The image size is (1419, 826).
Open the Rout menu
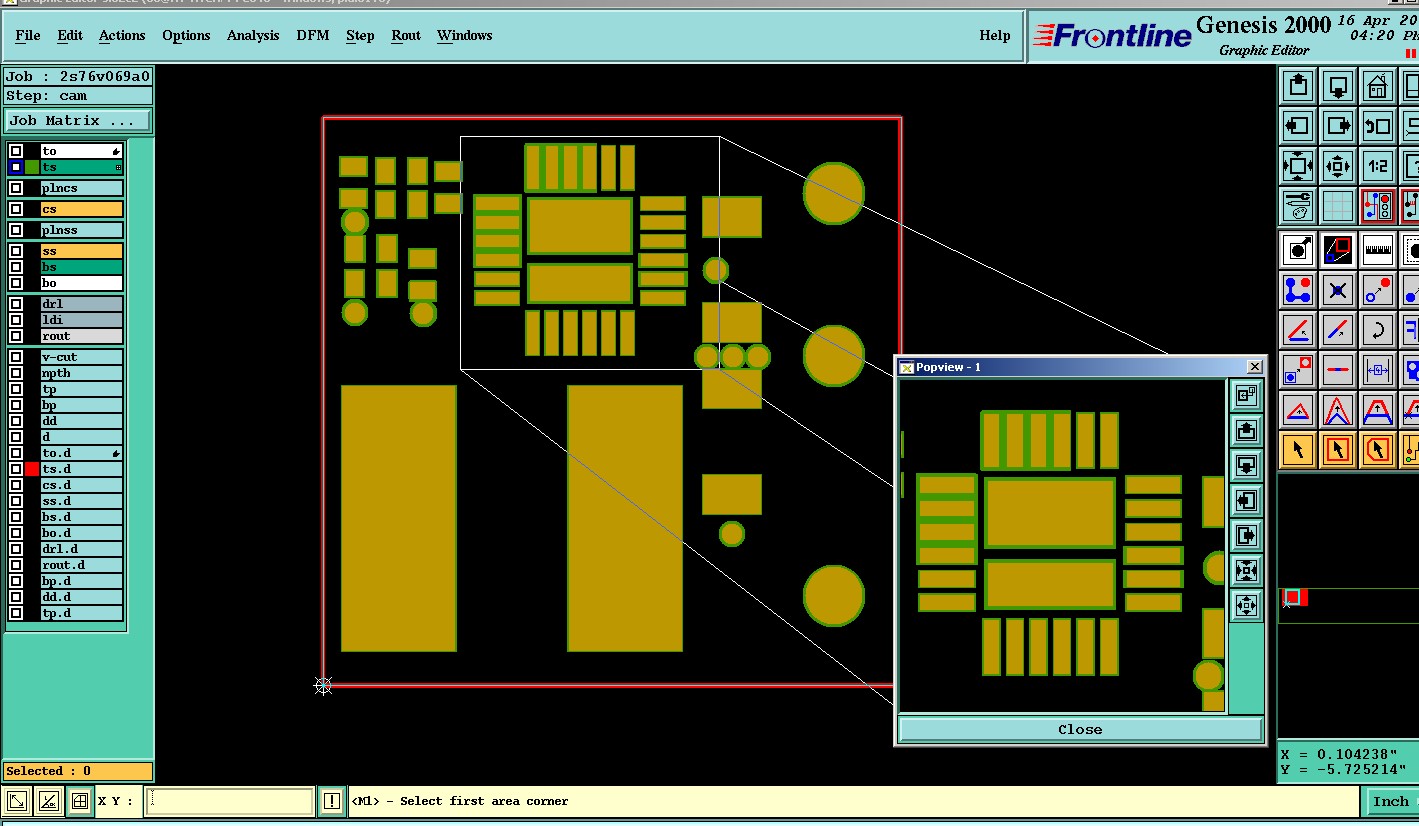tap(406, 35)
